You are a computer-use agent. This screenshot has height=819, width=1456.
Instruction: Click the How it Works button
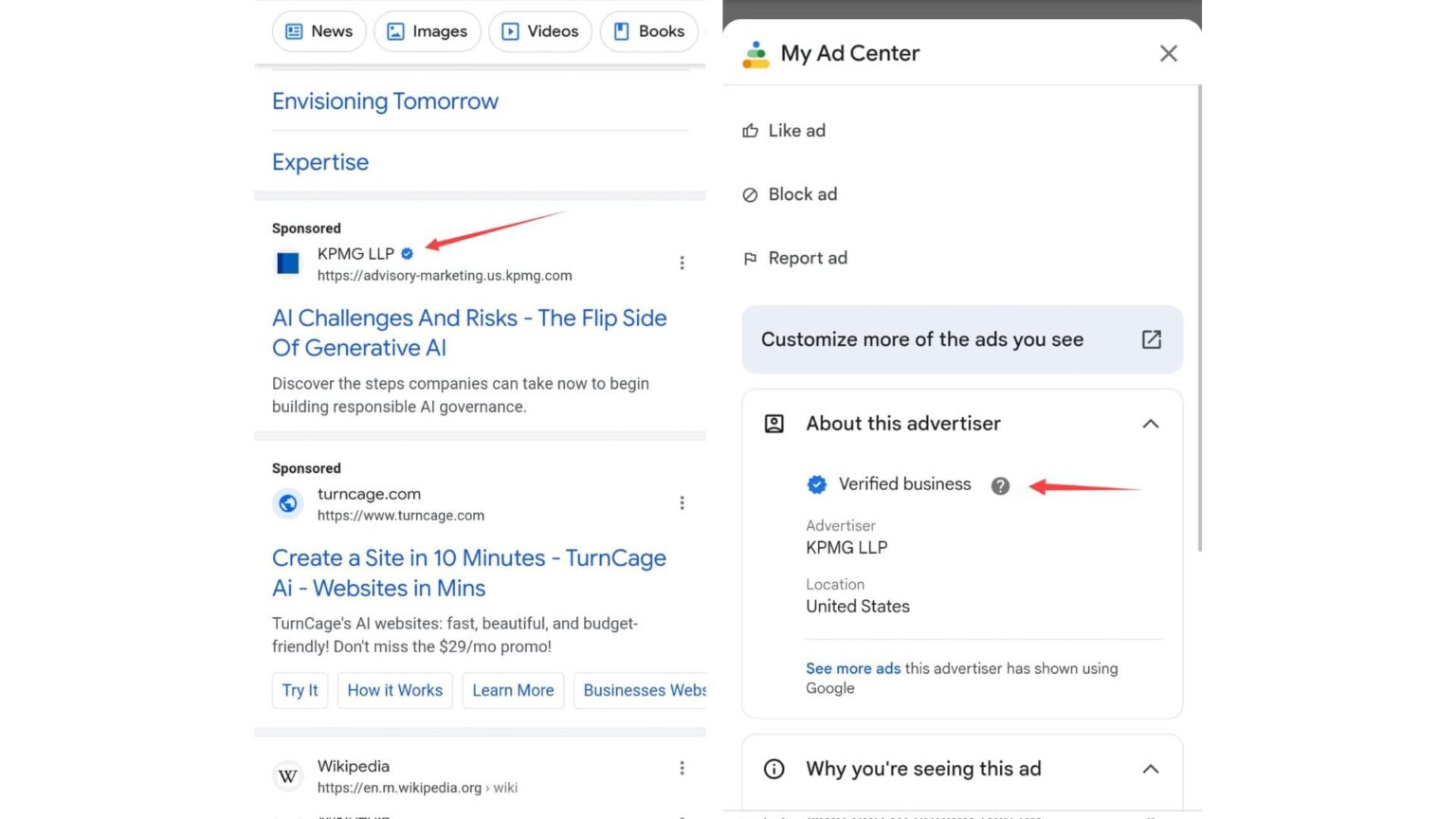point(395,690)
